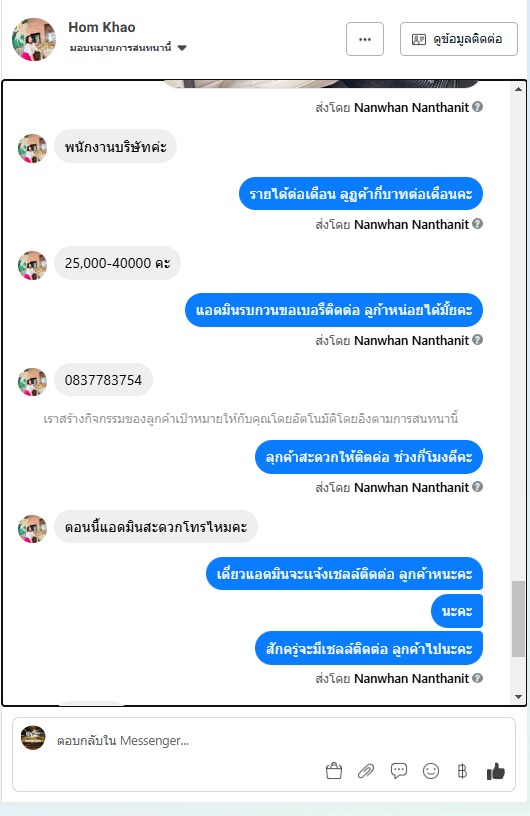This screenshot has height=816, width=530.
Task: Click the scrollbar down arrow
Action: point(518,697)
